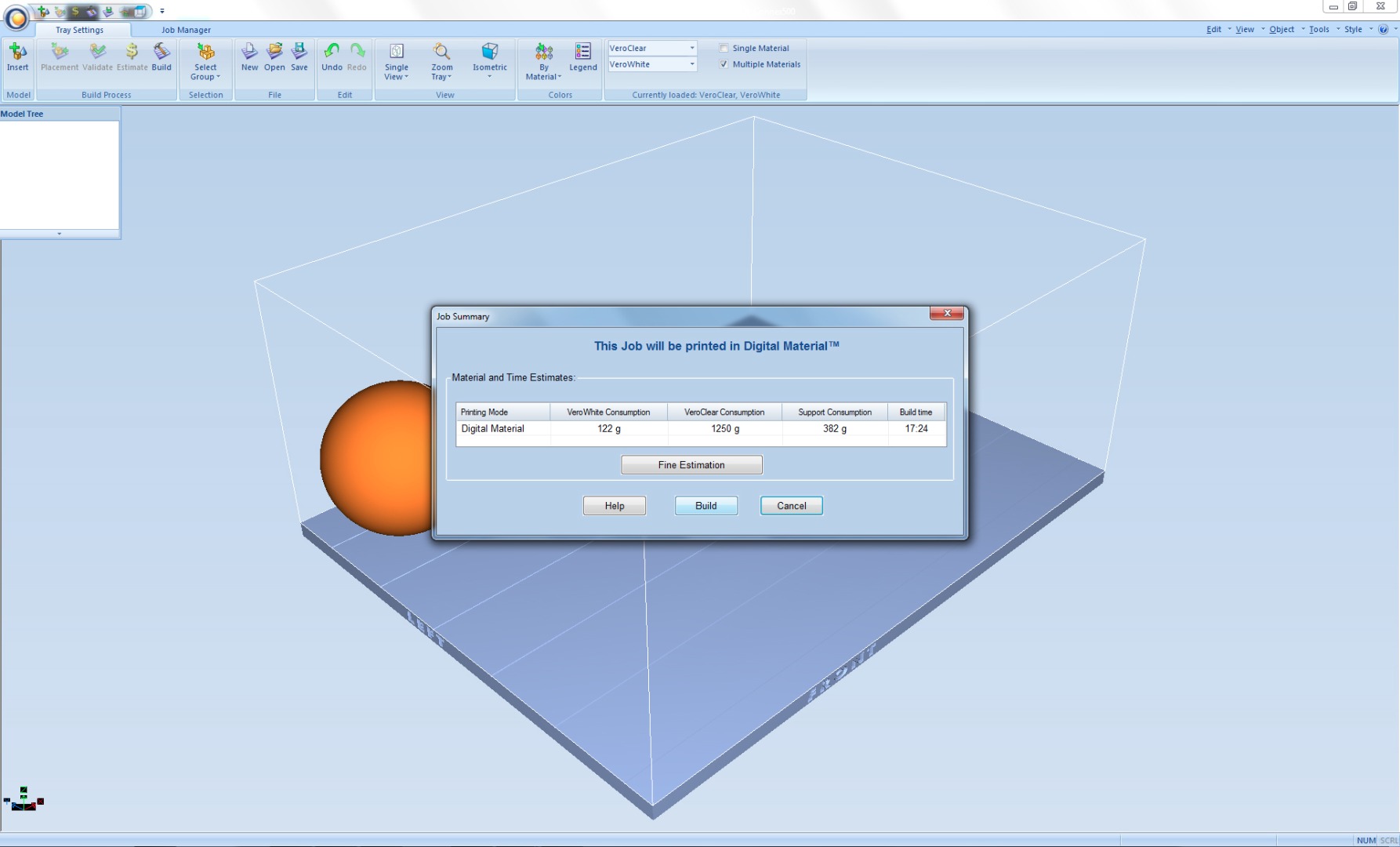Click the Model Tree list area
This screenshot has height=847, width=1400.
pos(60,174)
